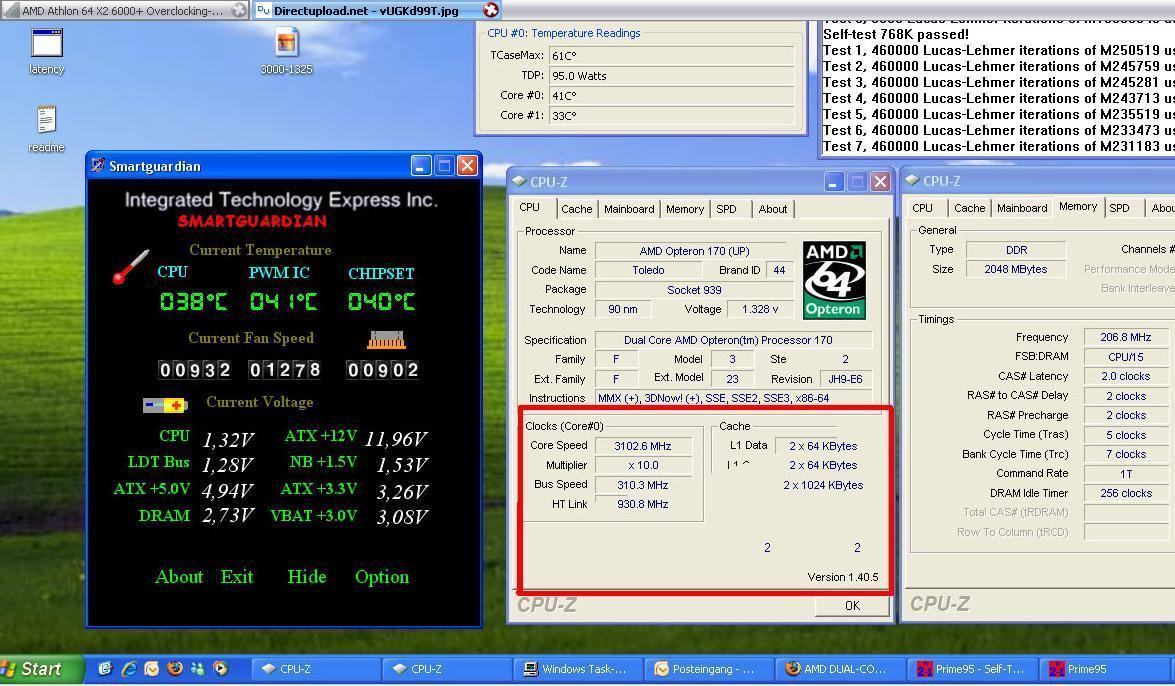
Task: Click the second CPU-Z window title icon
Action: point(912,181)
